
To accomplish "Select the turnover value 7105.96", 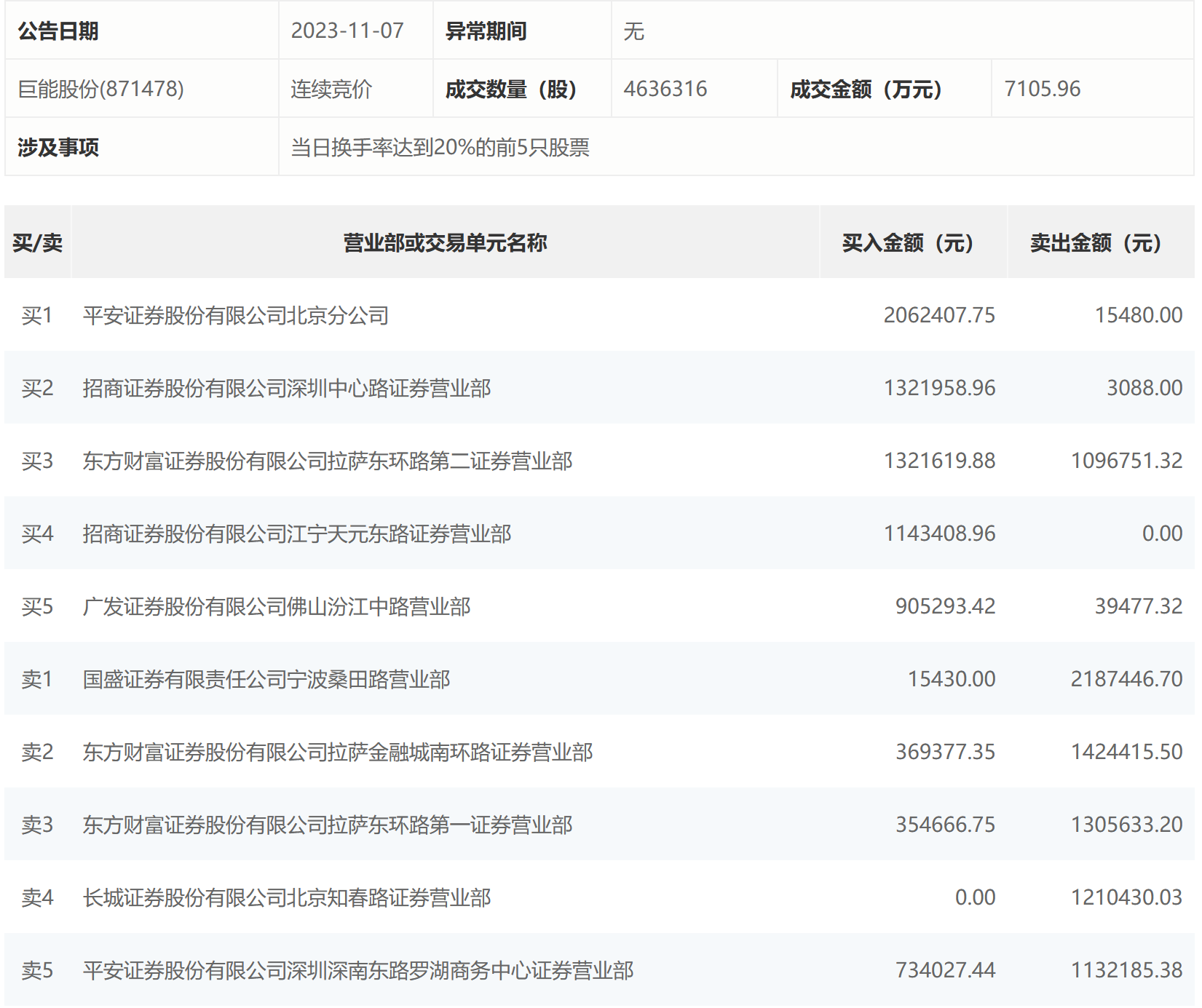I will [1043, 89].
